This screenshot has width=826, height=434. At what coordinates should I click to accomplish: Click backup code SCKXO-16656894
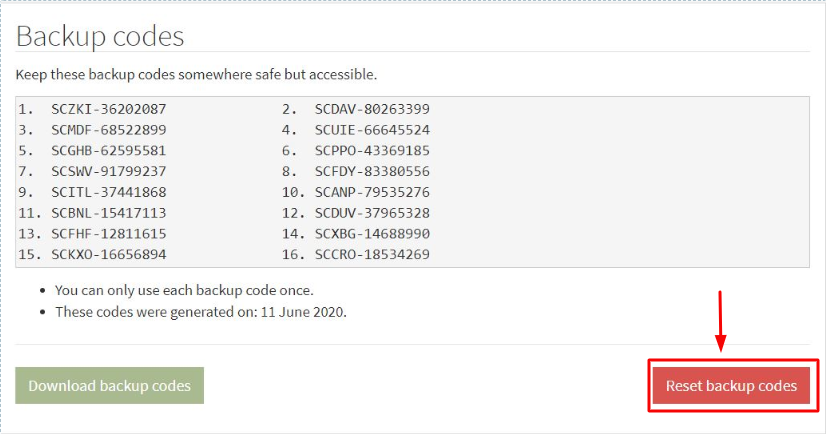click(x=108, y=254)
